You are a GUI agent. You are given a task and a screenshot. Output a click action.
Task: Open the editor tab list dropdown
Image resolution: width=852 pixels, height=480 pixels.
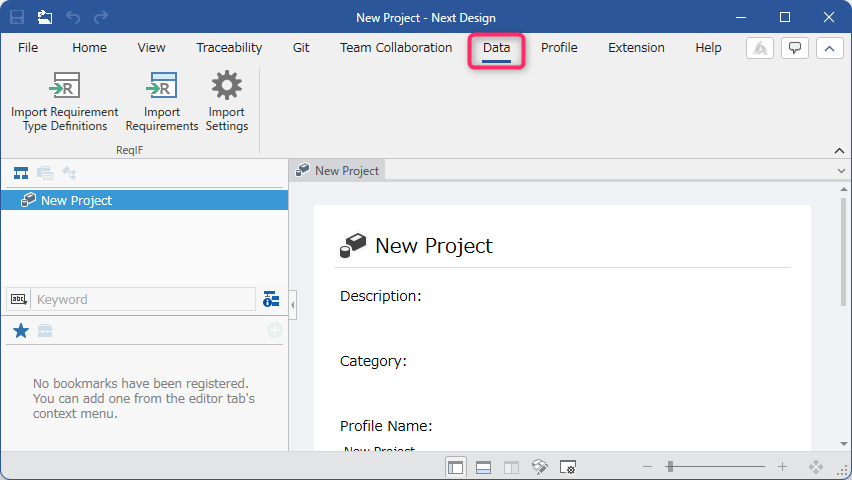841,171
